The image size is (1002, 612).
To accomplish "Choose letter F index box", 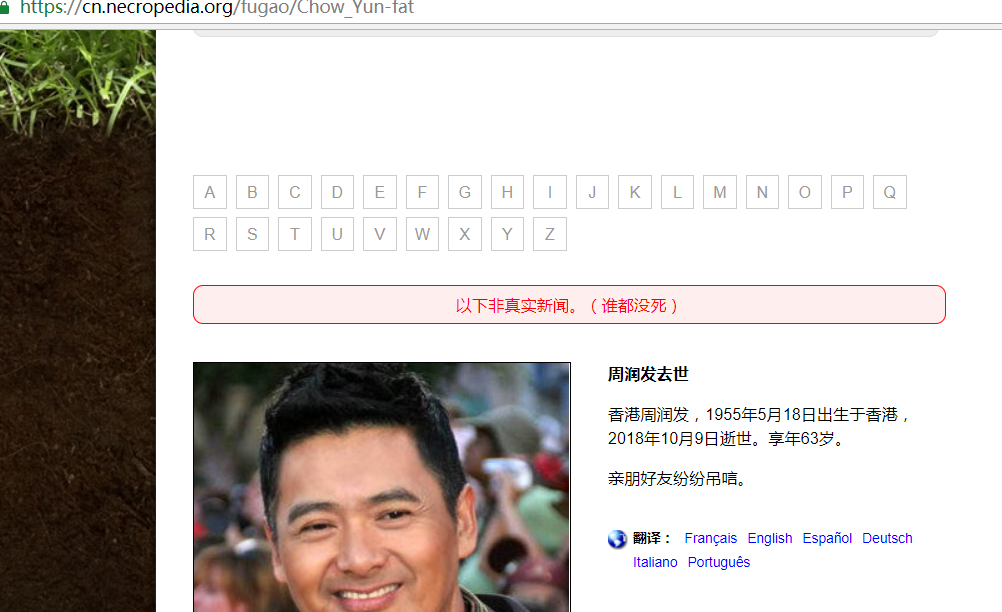I will pos(422,192).
